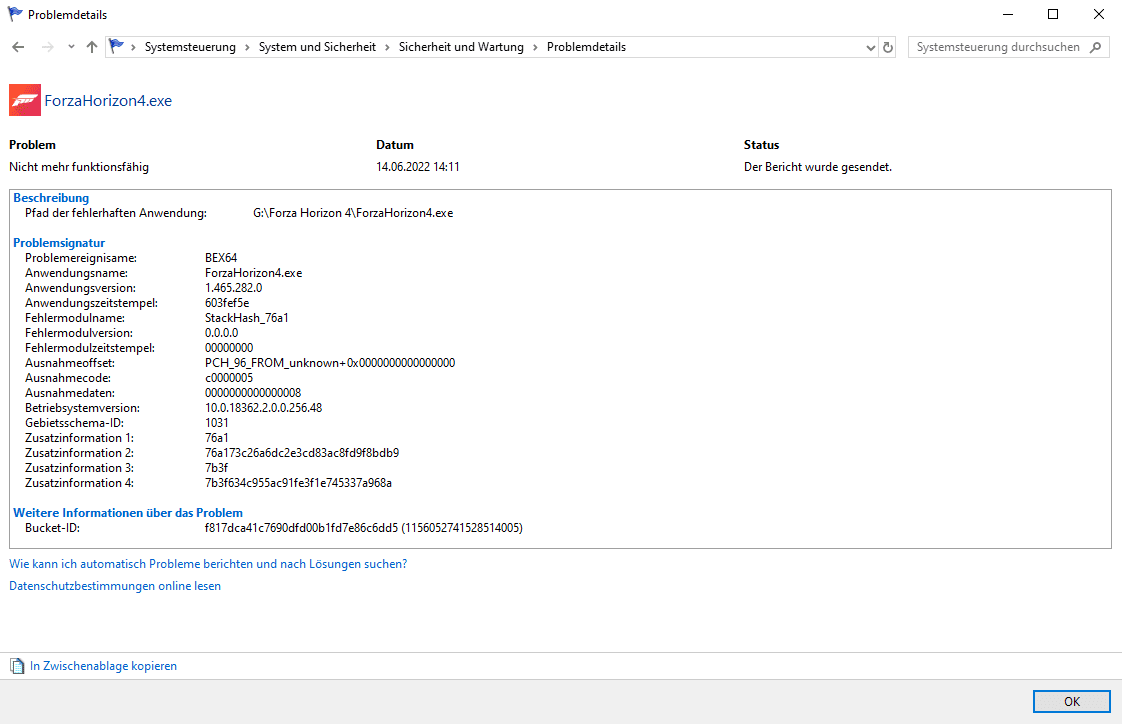1122x724 pixels.
Task: Click the Nicht mehr funktionsfähig problem text
Action: (x=79, y=167)
